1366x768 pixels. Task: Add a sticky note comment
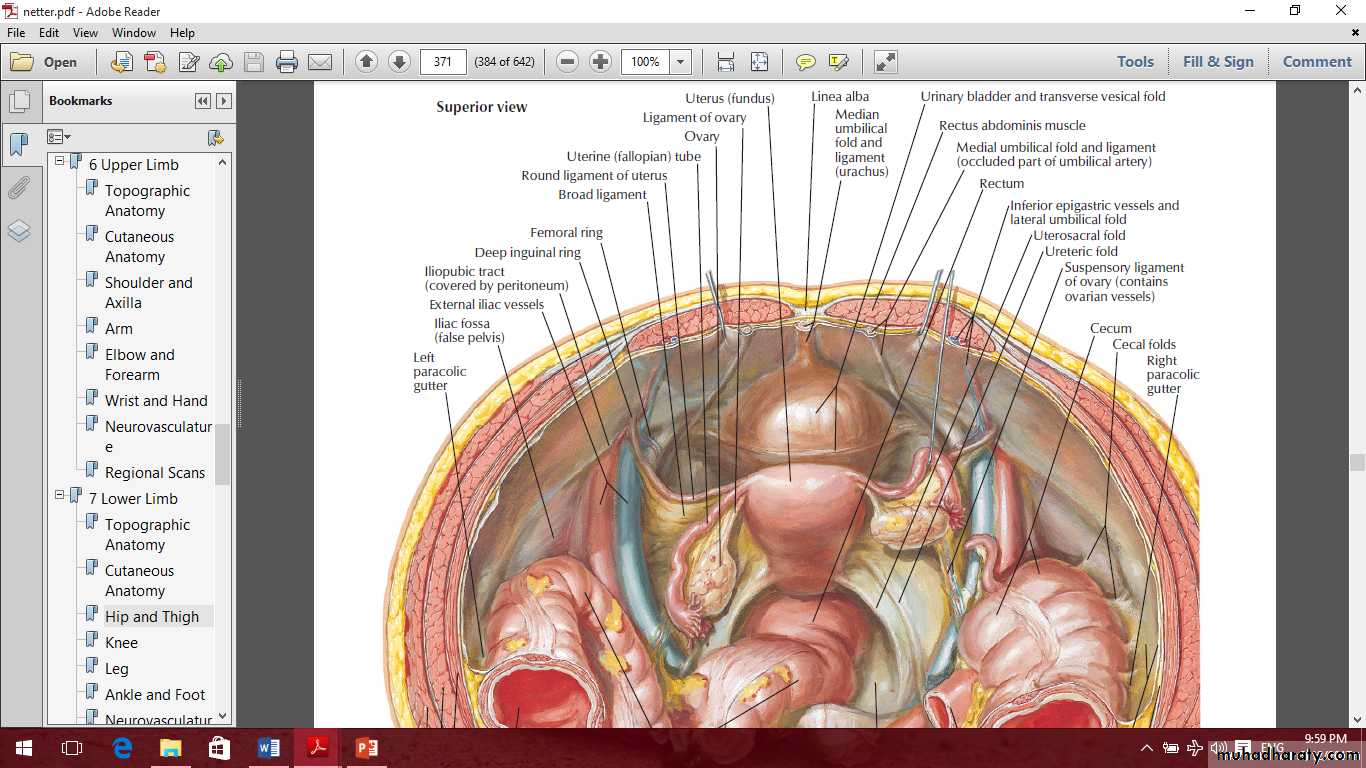[805, 62]
